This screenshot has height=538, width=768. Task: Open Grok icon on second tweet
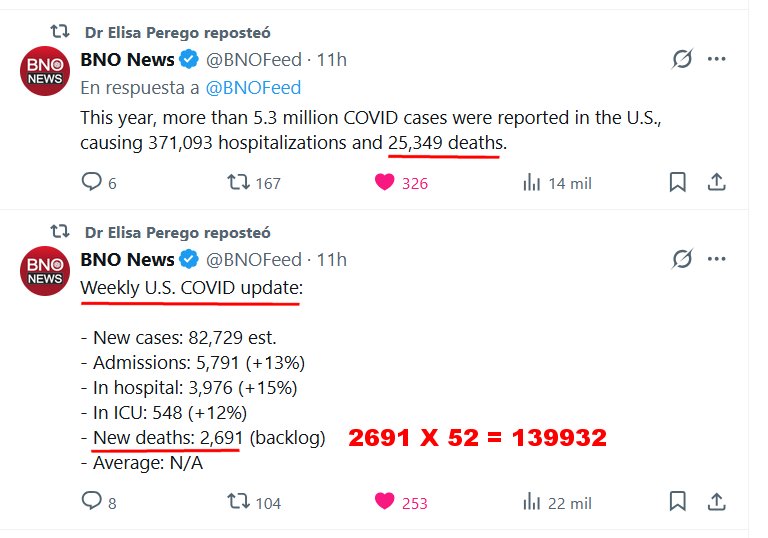pos(682,259)
